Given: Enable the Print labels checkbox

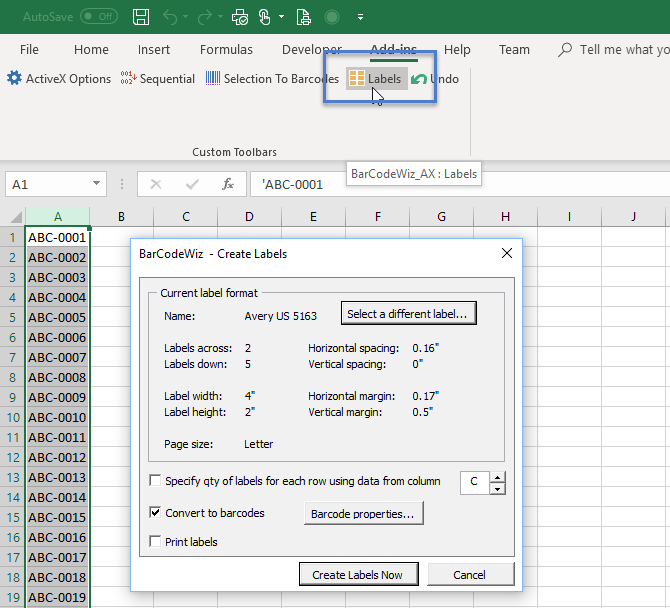Looking at the screenshot, I should click(x=155, y=541).
